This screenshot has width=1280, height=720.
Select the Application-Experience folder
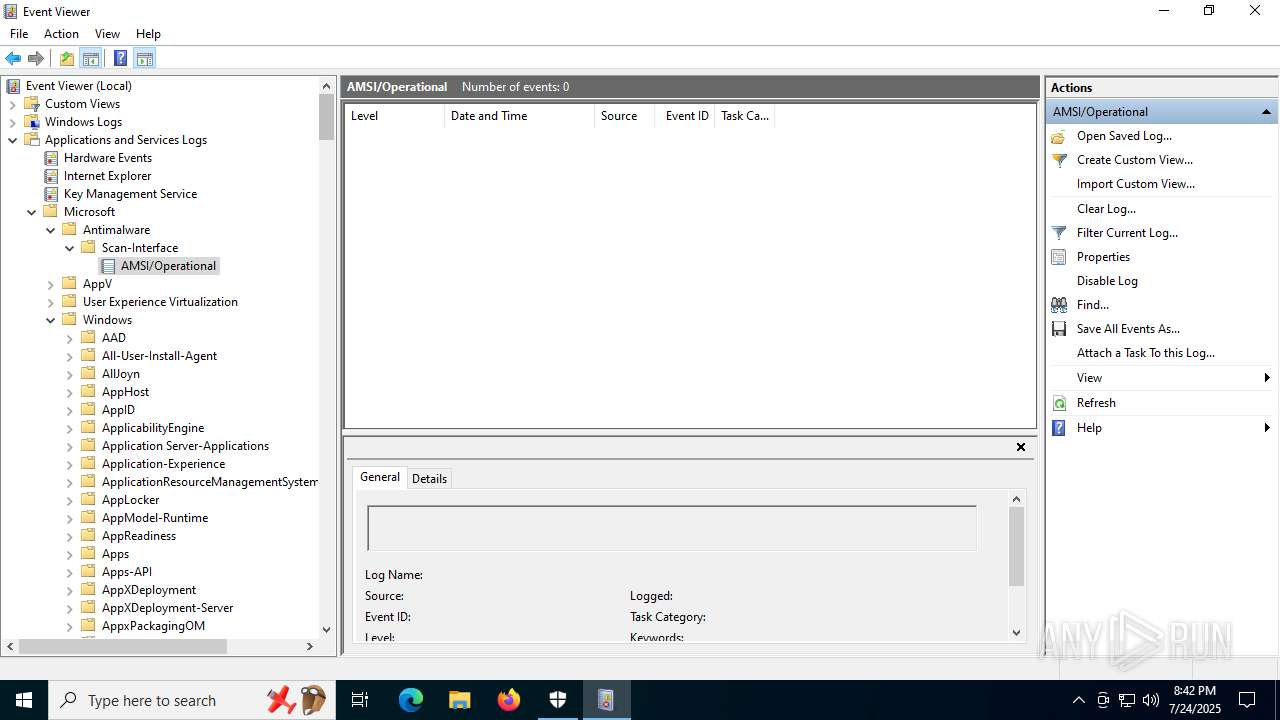163,464
